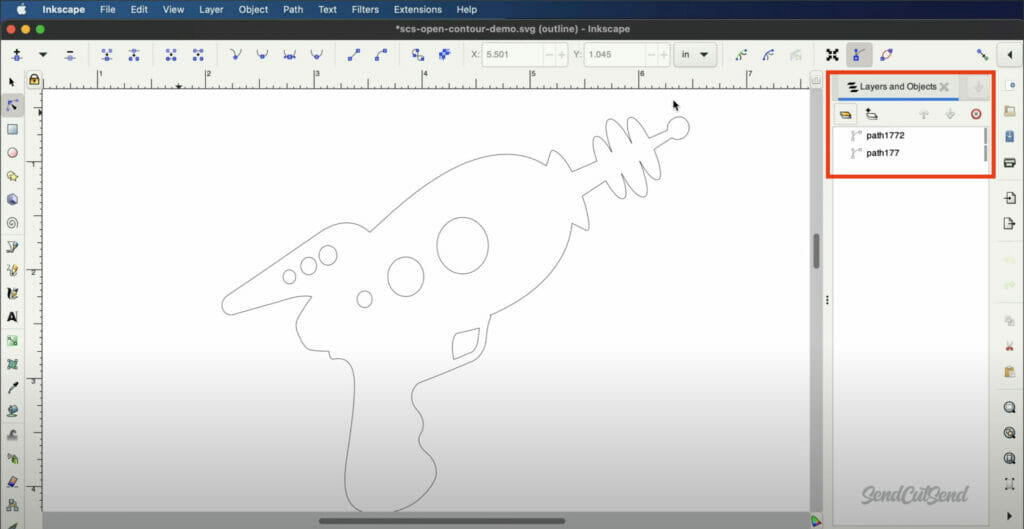Close the Layers and Objects tab
The width and height of the screenshot is (1024, 529).
(x=944, y=87)
